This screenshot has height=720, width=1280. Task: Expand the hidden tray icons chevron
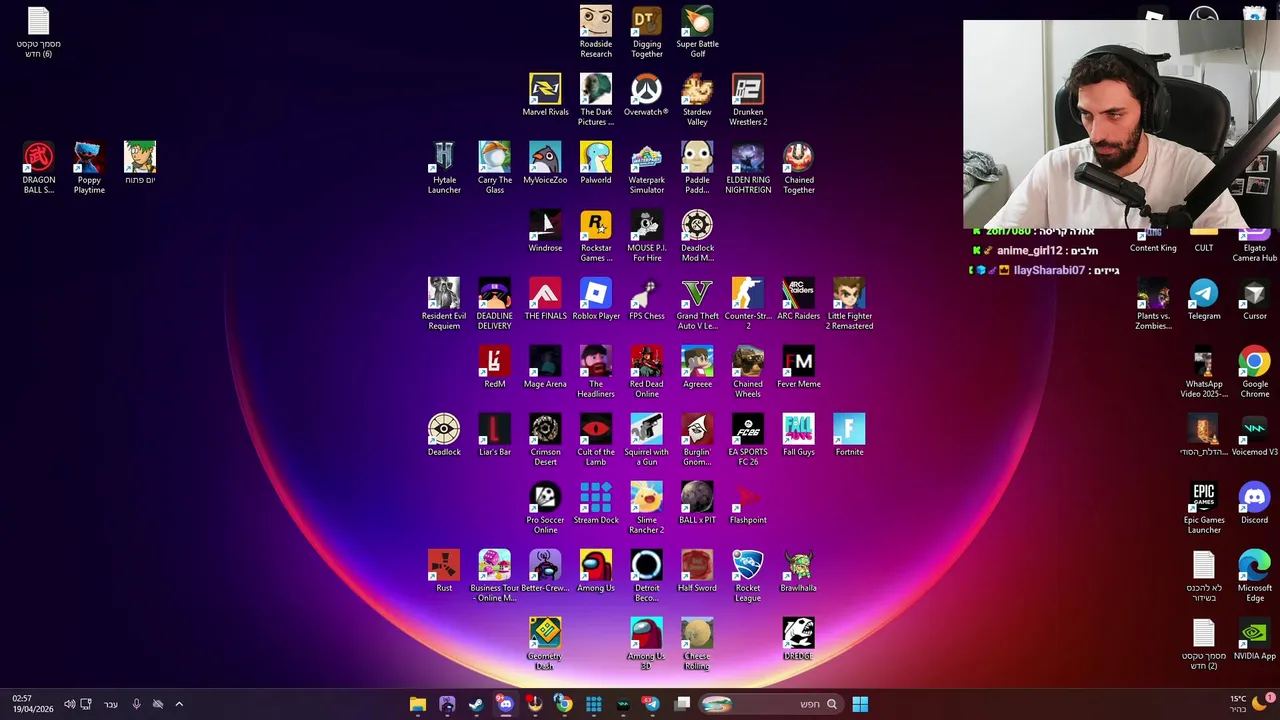point(179,704)
